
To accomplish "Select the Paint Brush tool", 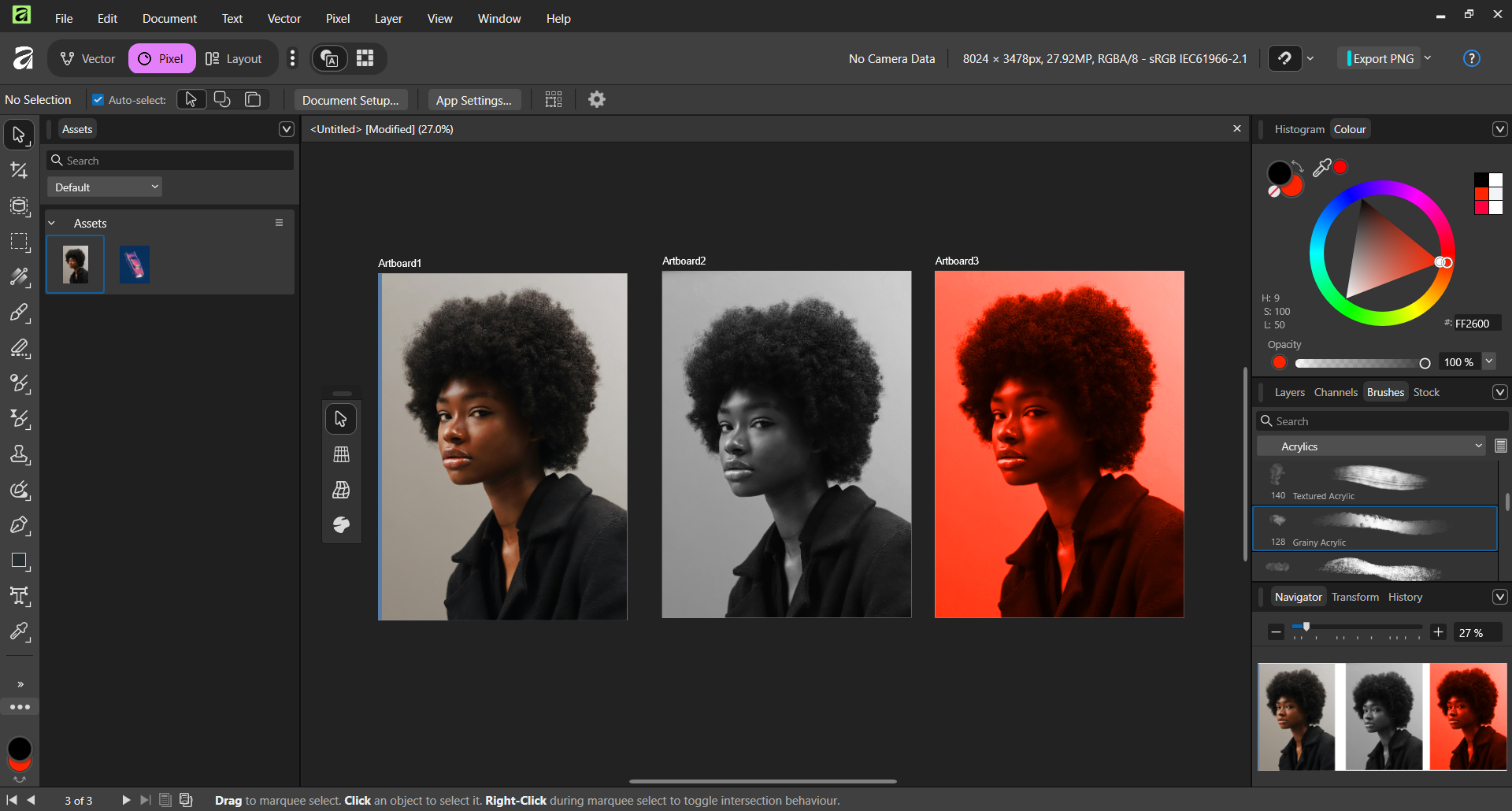I will click(x=19, y=313).
